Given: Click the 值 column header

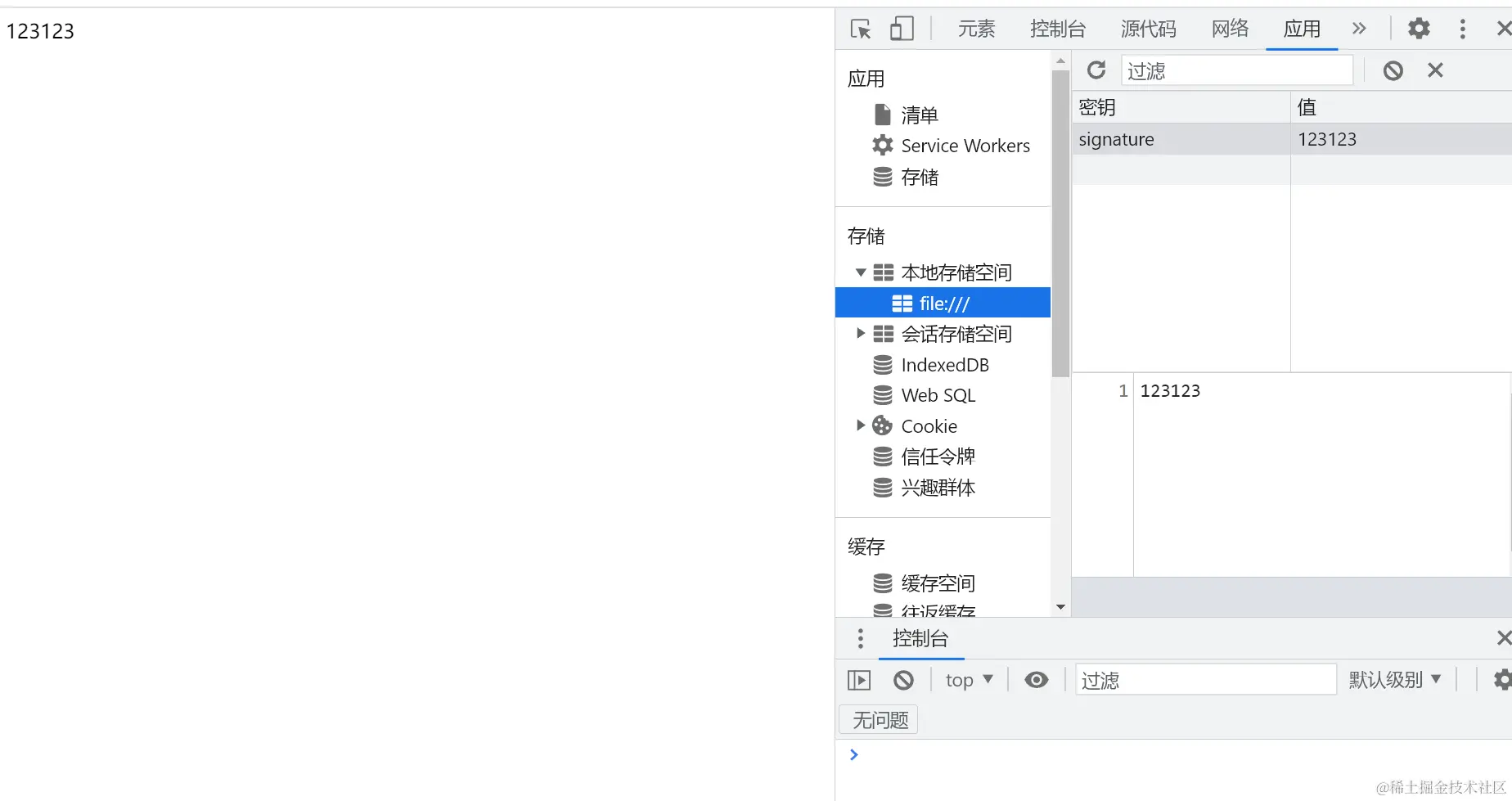Looking at the screenshot, I should pyautogui.click(x=1402, y=107).
